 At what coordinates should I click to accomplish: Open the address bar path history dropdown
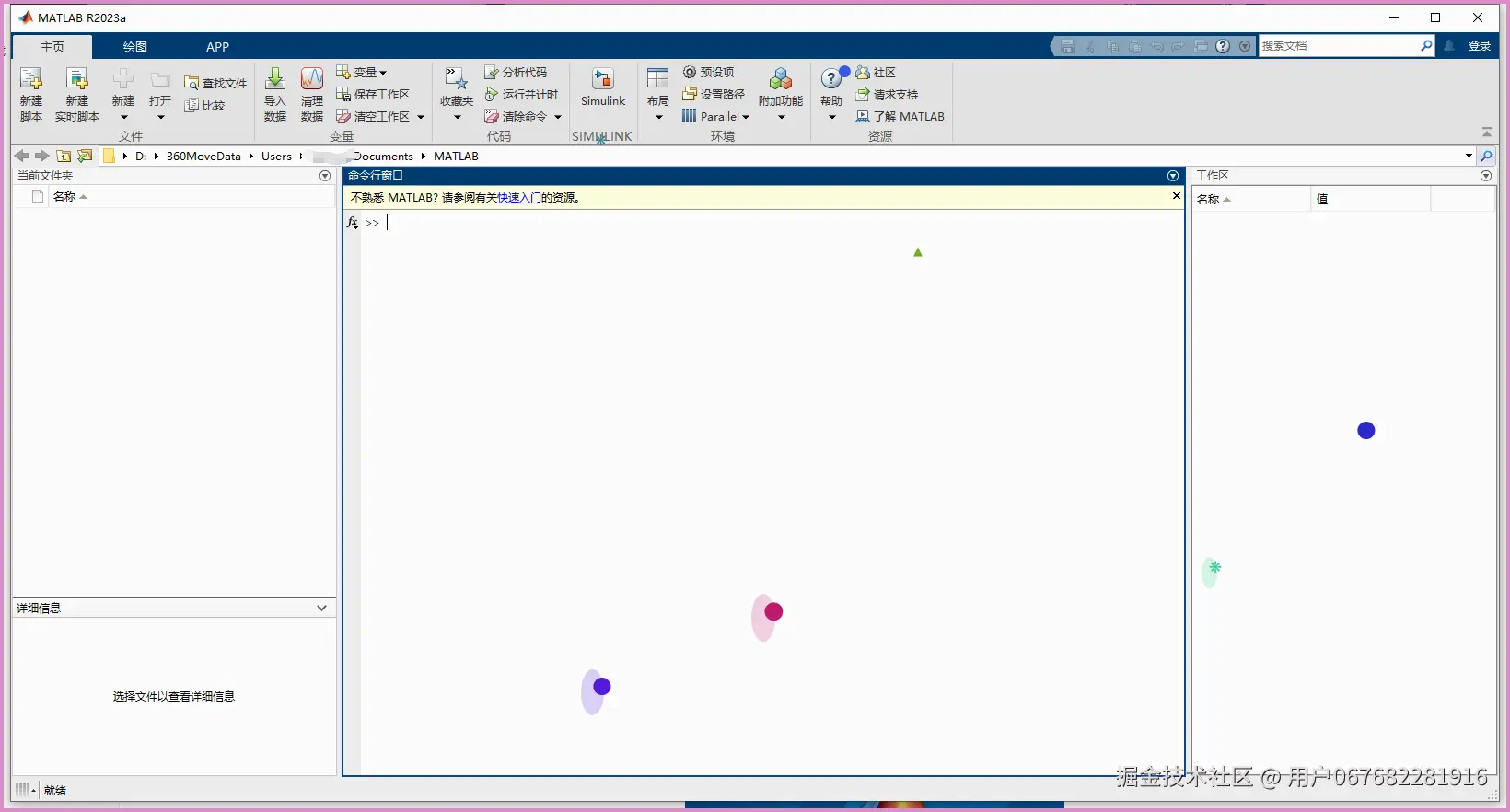point(1469,156)
